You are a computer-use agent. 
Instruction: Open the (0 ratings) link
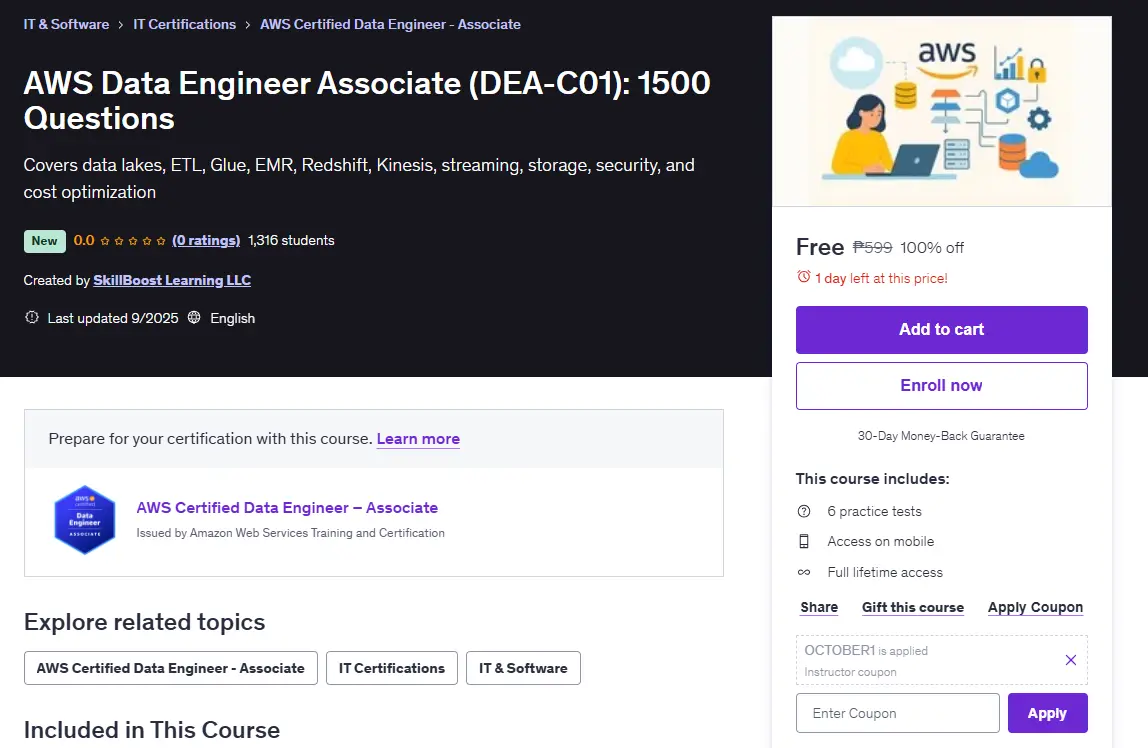click(x=206, y=240)
